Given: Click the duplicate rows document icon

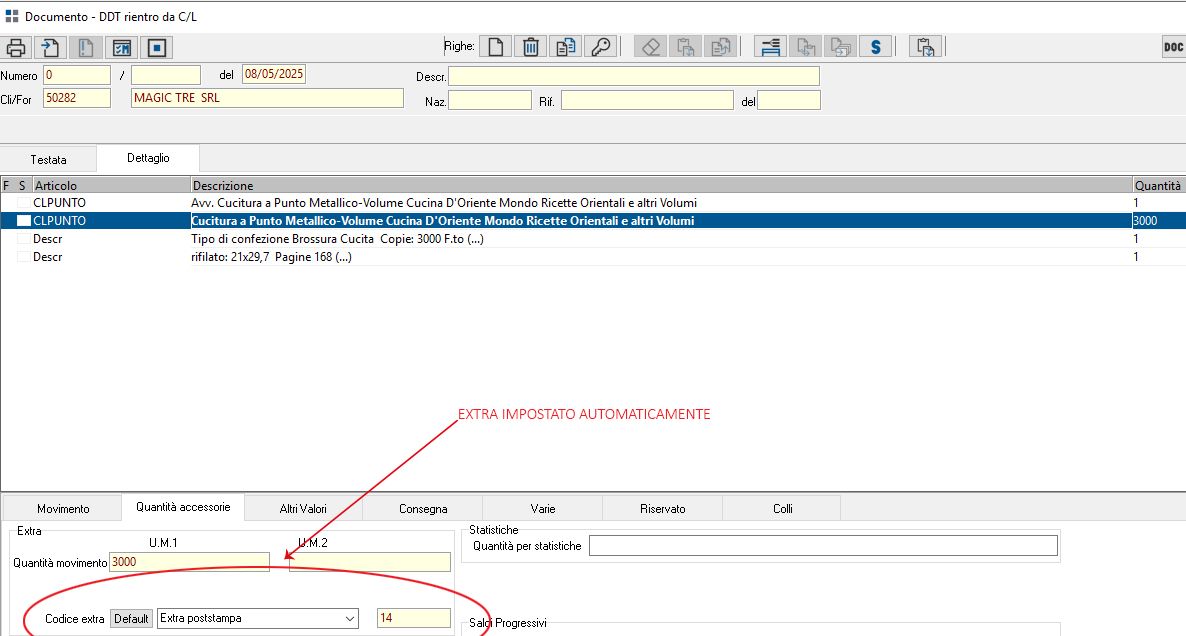Looking at the screenshot, I should [566, 47].
